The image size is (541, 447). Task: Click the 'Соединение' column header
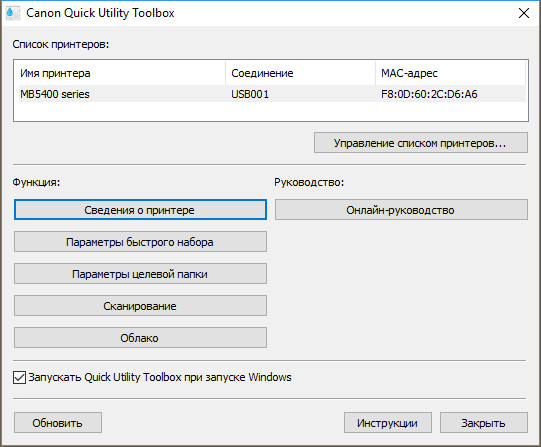[x=301, y=73]
